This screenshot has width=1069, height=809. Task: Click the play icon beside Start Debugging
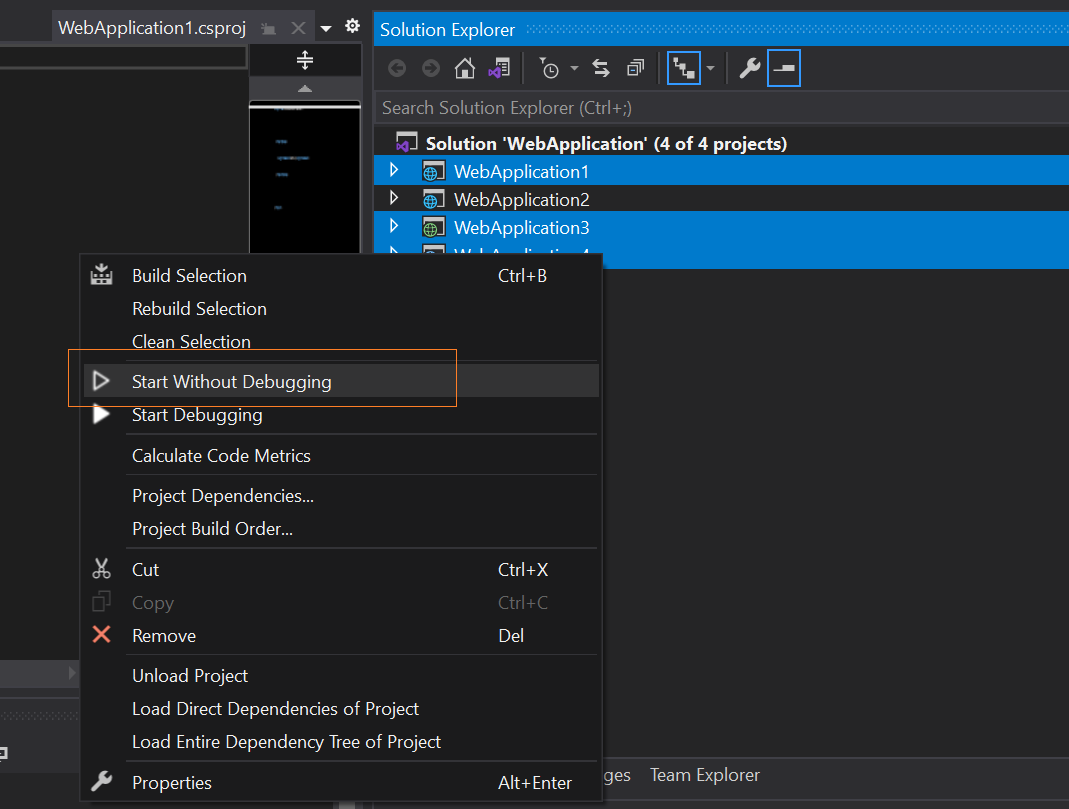tap(100, 414)
